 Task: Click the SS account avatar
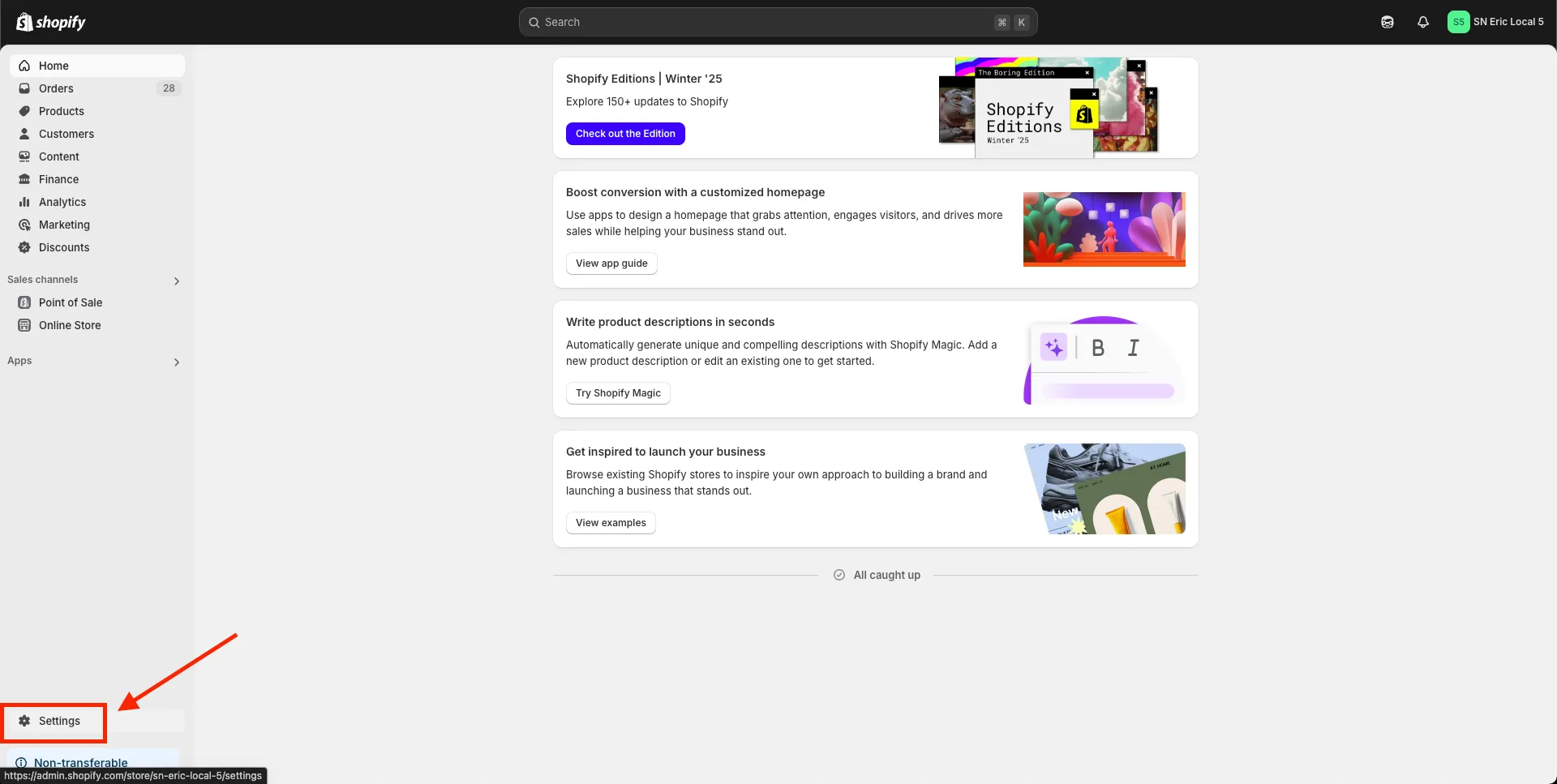click(x=1458, y=22)
